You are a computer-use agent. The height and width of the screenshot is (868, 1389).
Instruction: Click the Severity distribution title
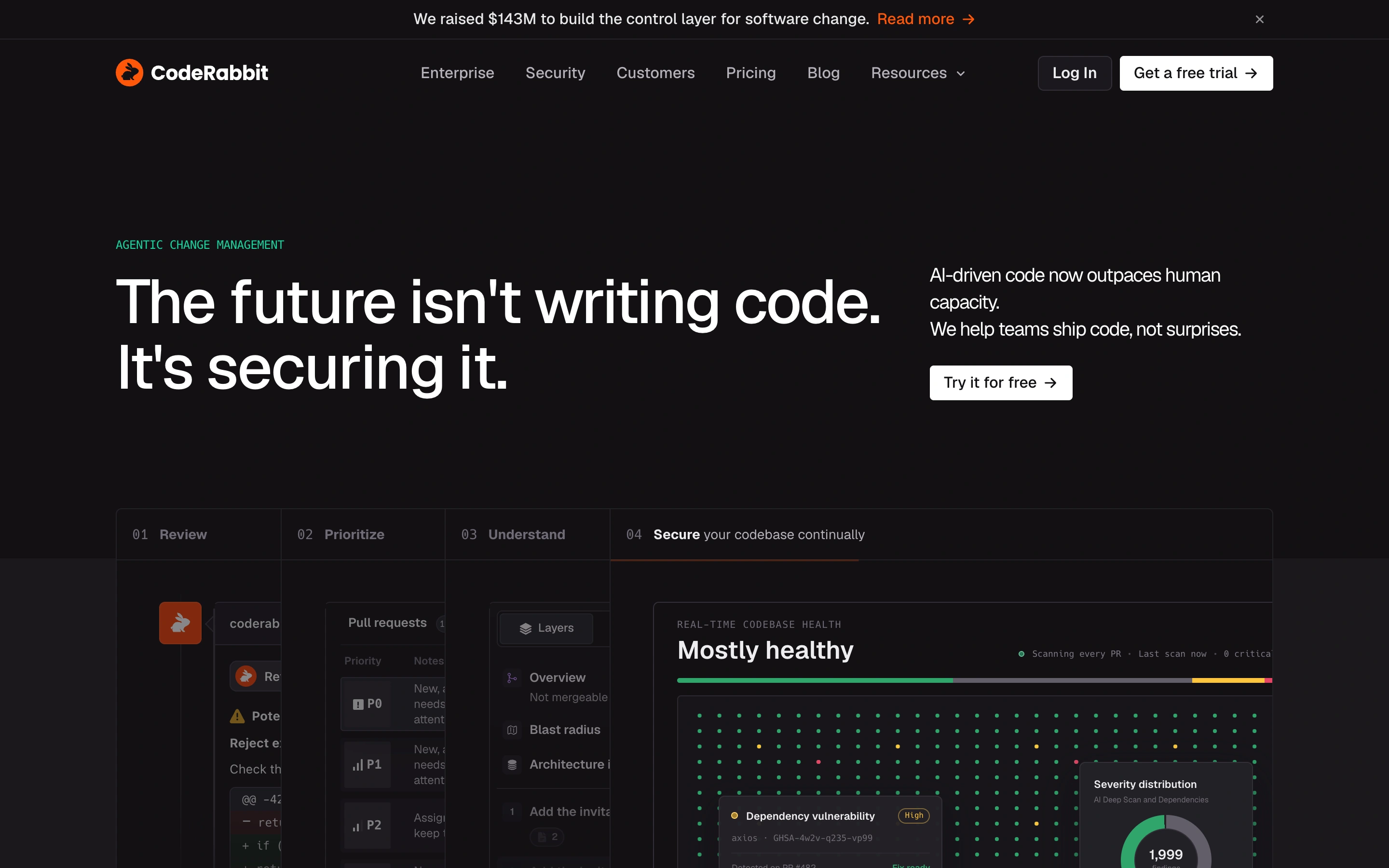pyautogui.click(x=1144, y=784)
